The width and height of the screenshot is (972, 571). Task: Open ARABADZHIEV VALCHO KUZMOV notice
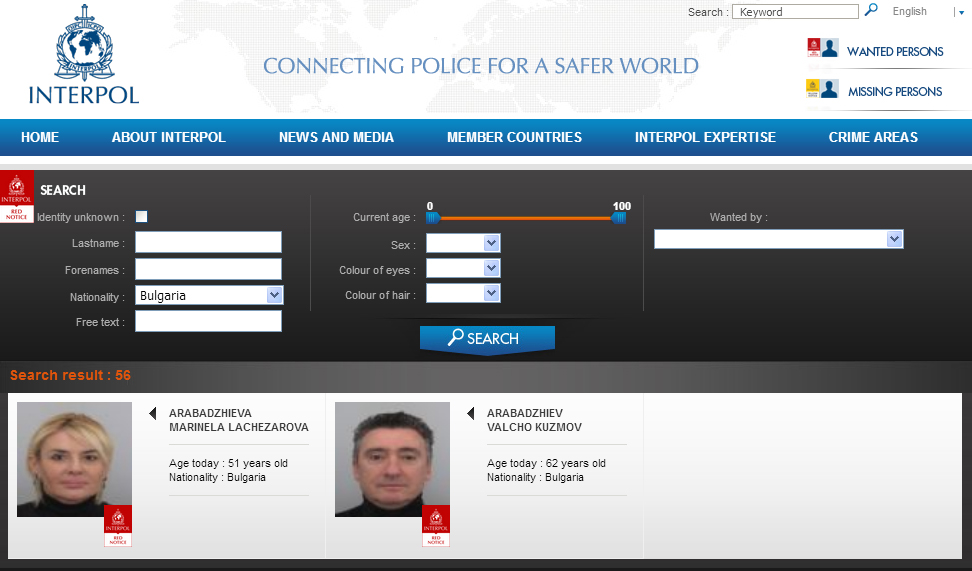[x=534, y=420]
